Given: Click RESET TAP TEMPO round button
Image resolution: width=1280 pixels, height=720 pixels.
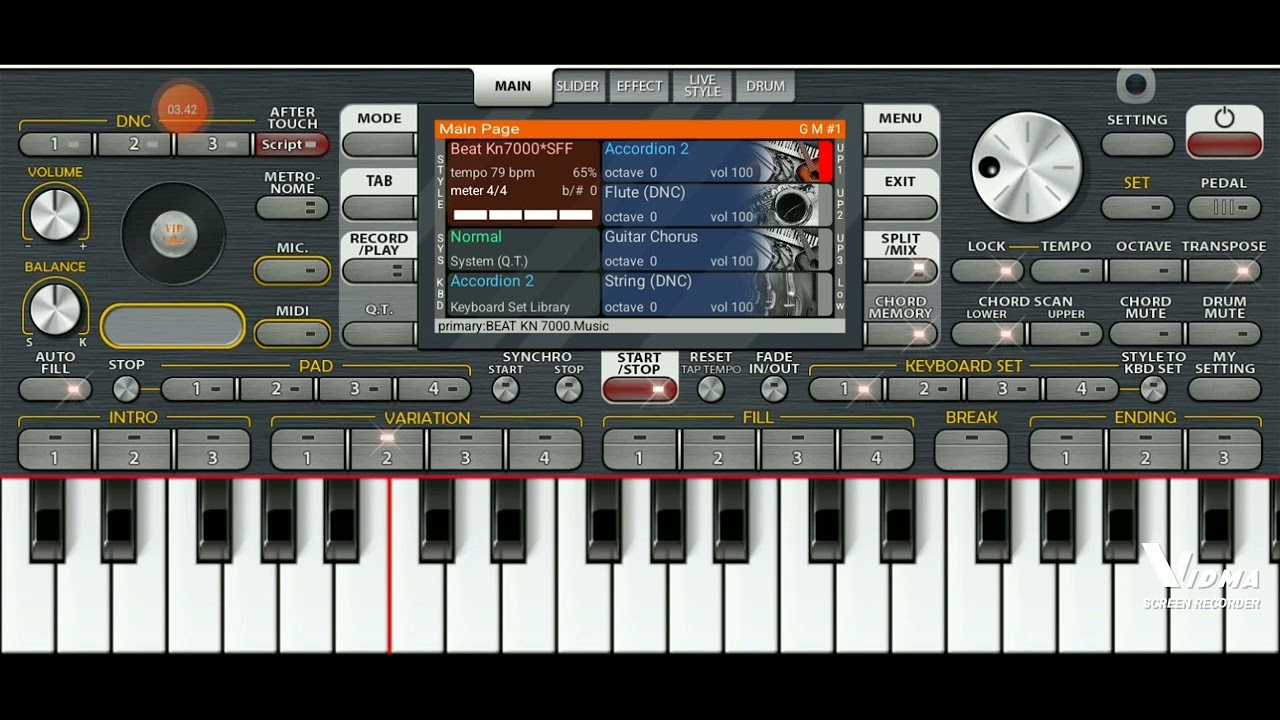Looking at the screenshot, I should (711, 389).
